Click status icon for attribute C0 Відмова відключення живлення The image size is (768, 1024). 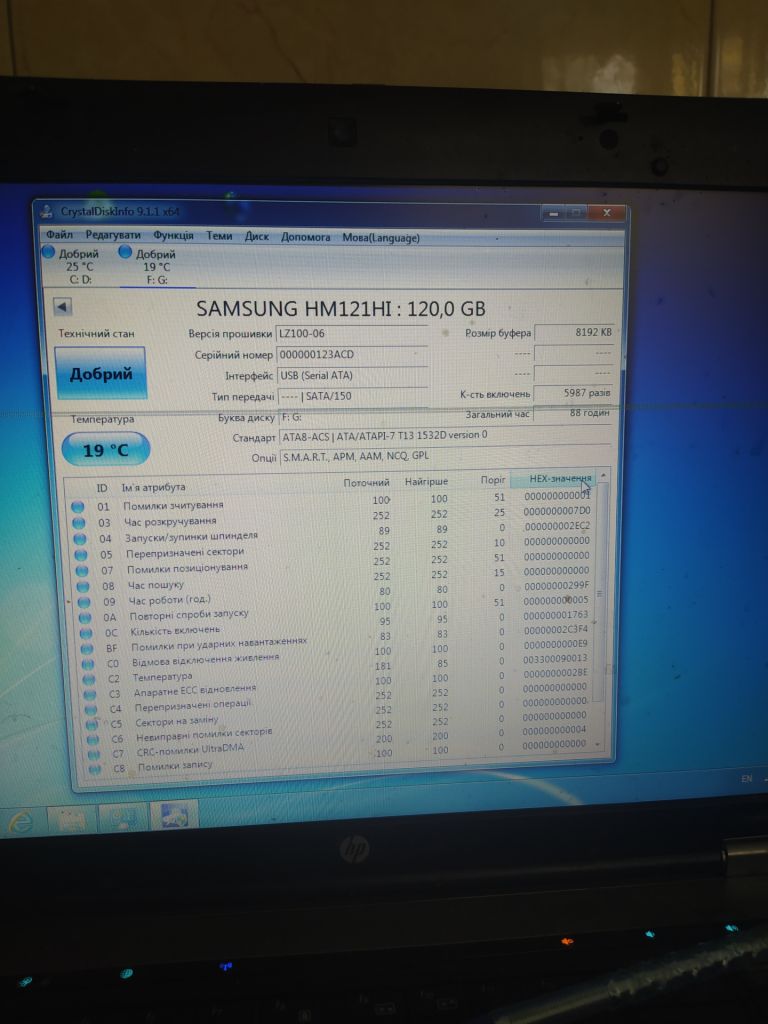click(89, 664)
